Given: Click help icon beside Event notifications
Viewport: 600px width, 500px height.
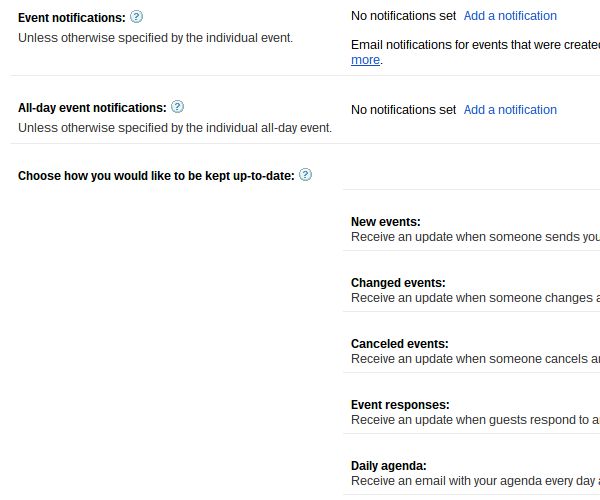Looking at the screenshot, I should coord(137,17).
